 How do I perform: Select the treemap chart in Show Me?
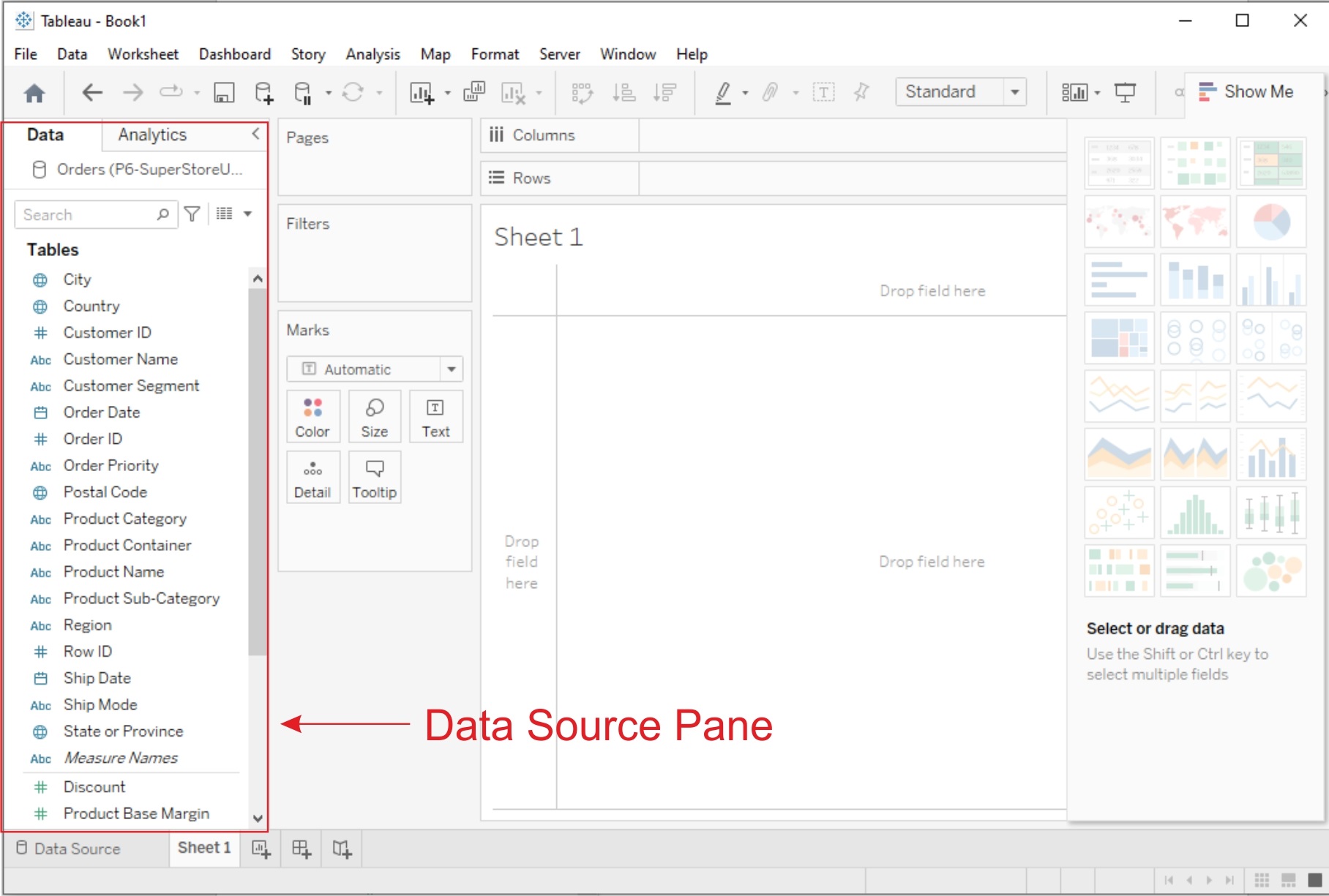[1119, 338]
